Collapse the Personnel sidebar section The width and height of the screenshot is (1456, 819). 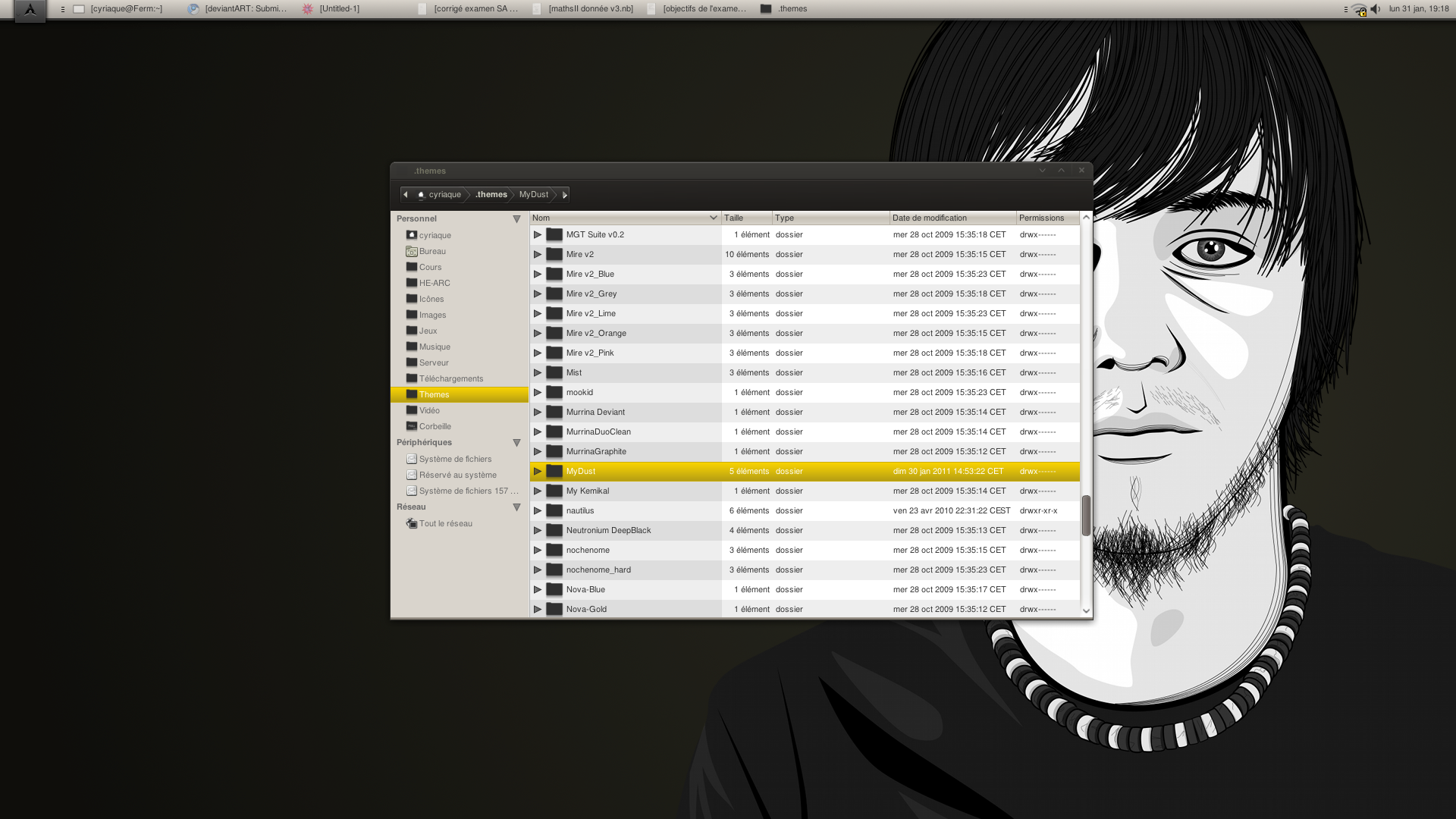pyautogui.click(x=516, y=219)
